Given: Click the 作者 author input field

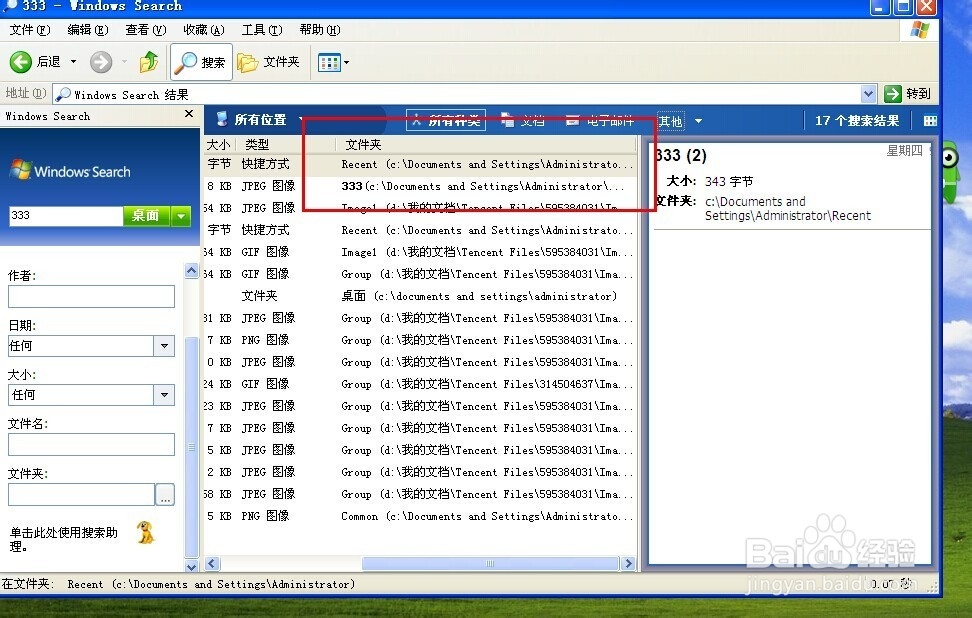Looking at the screenshot, I should pyautogui.click(x=91, y=296).
